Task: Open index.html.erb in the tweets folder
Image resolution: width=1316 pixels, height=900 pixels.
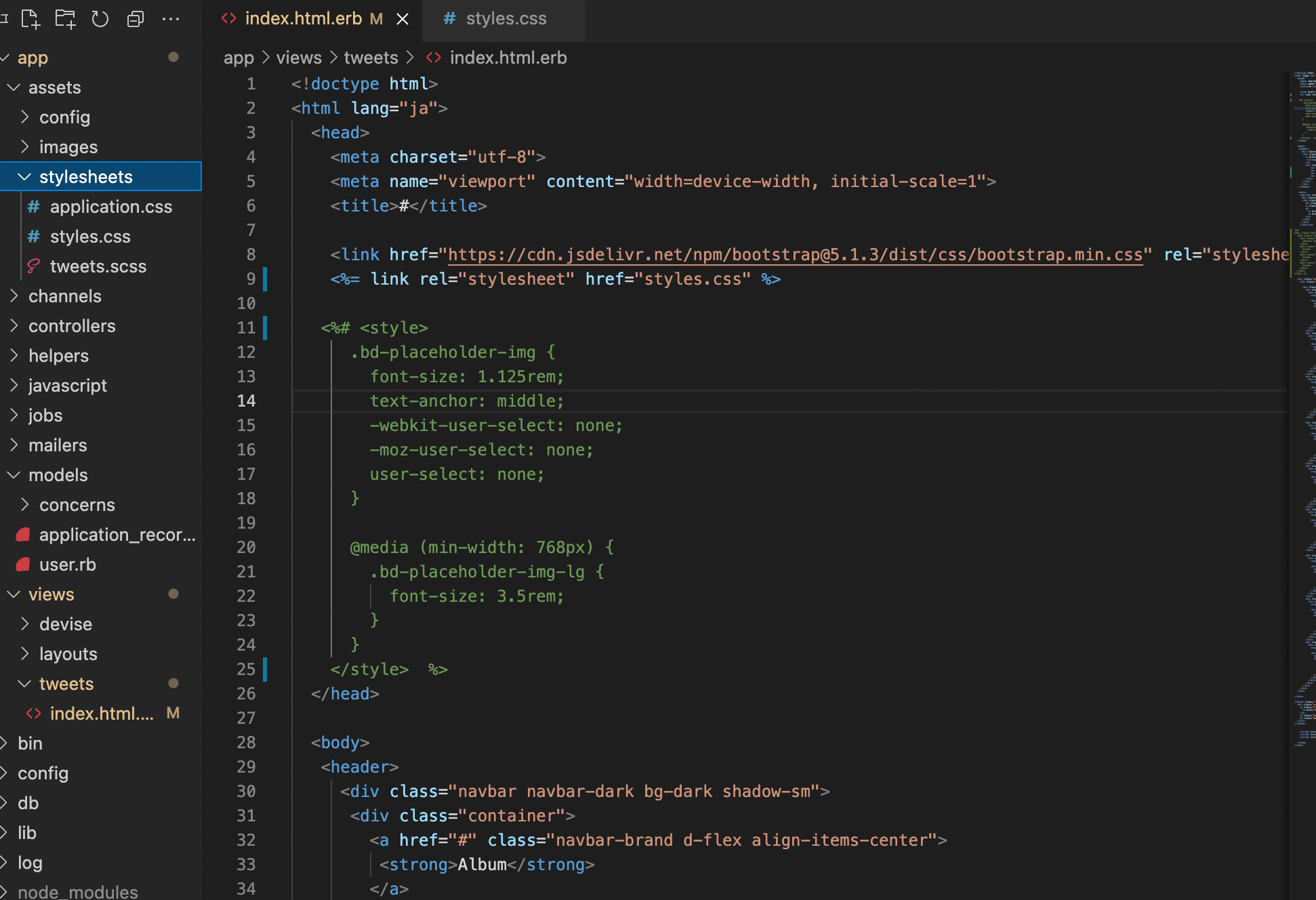Action: coord(101,714)
